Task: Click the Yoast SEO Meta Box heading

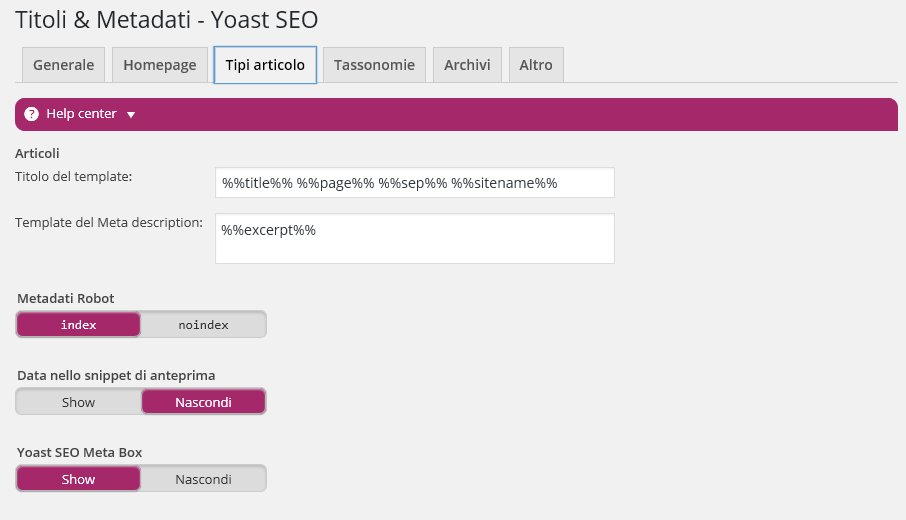Action: pyautogui.click(x=79, y=452)
